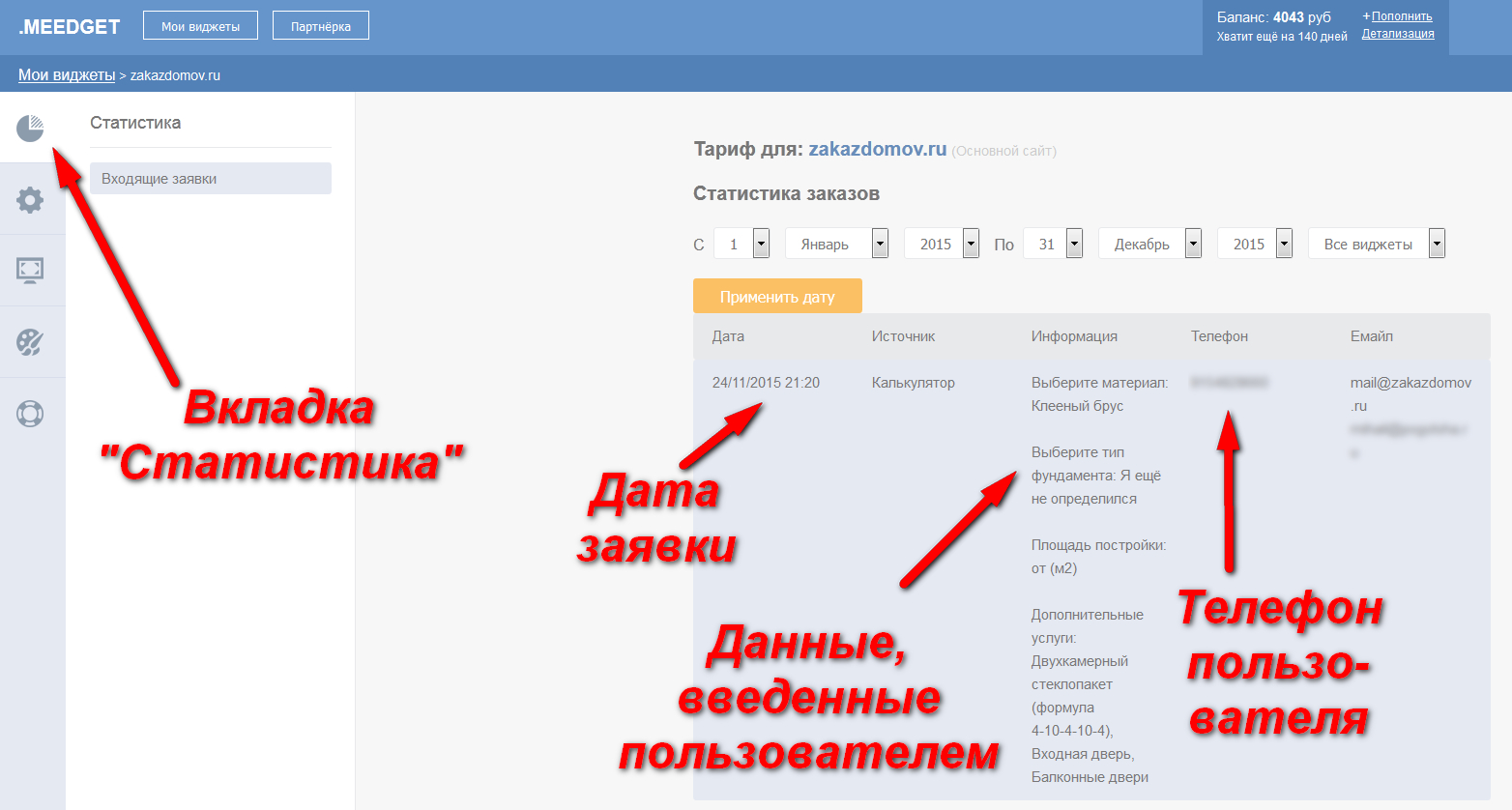Viewport: 1512px width, 810px height.
Task: Select Входящие заявки in the sidebar
Action: coord(211,178)
